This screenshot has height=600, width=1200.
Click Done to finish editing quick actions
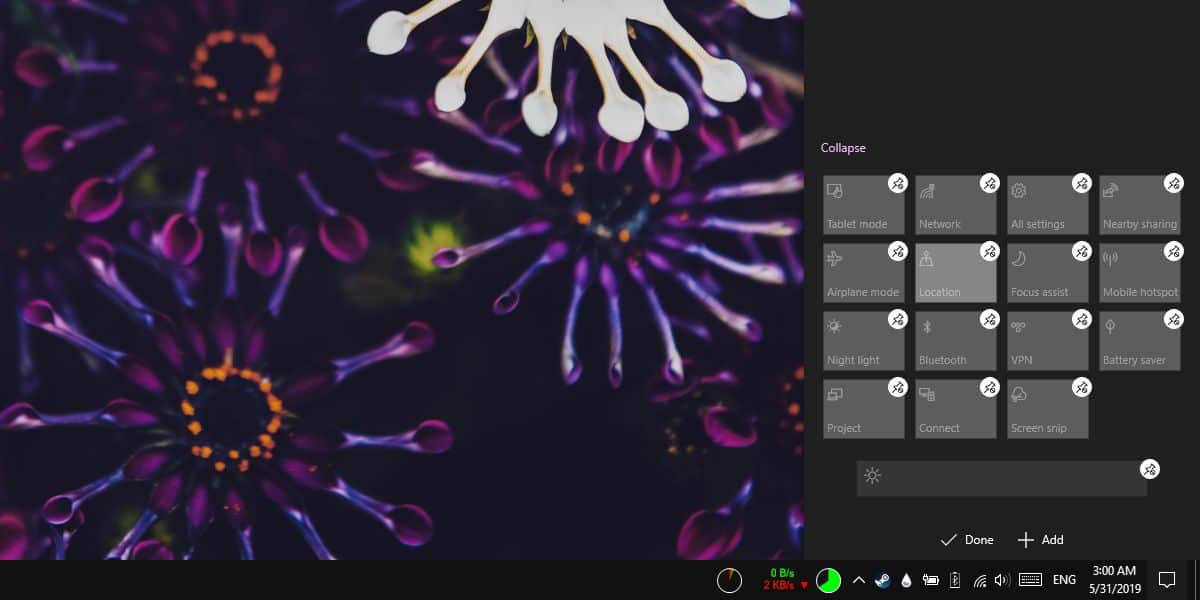click(x=967, y=540)
